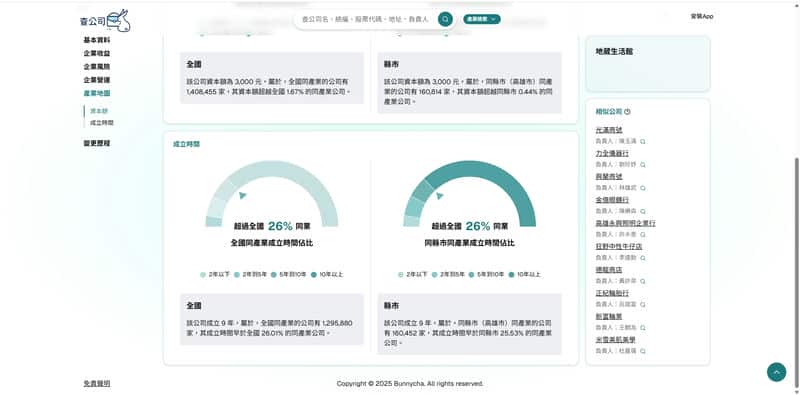Open similar company 狂野中性牛仔店
Image resolution: width=800 pixels, height=395 pixels.
(619, 246)
